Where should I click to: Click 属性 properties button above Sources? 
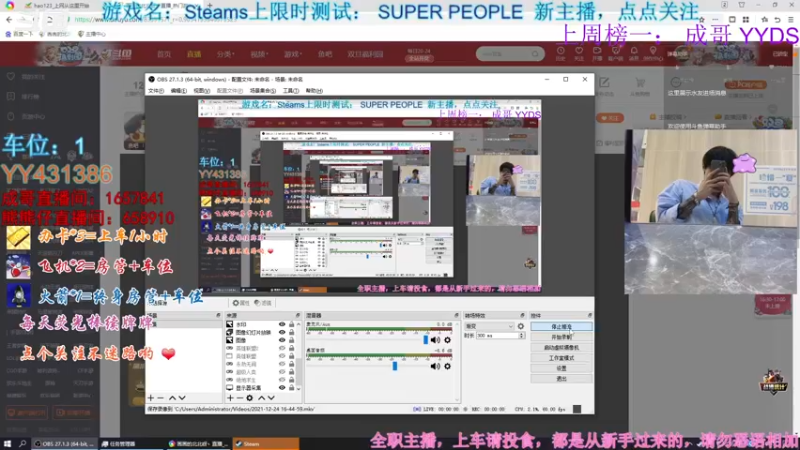pos(241,303)
